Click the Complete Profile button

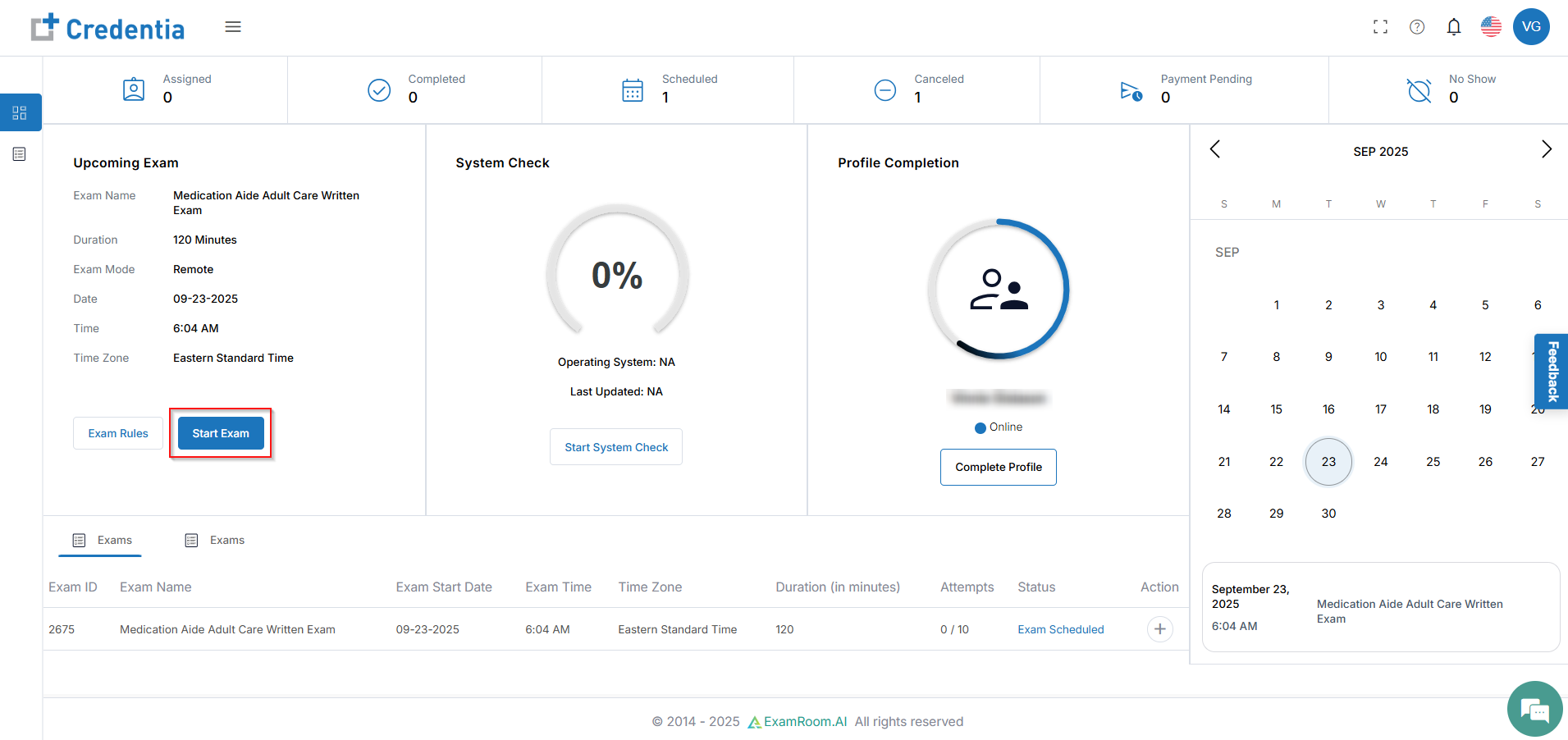tap(998, 467)
